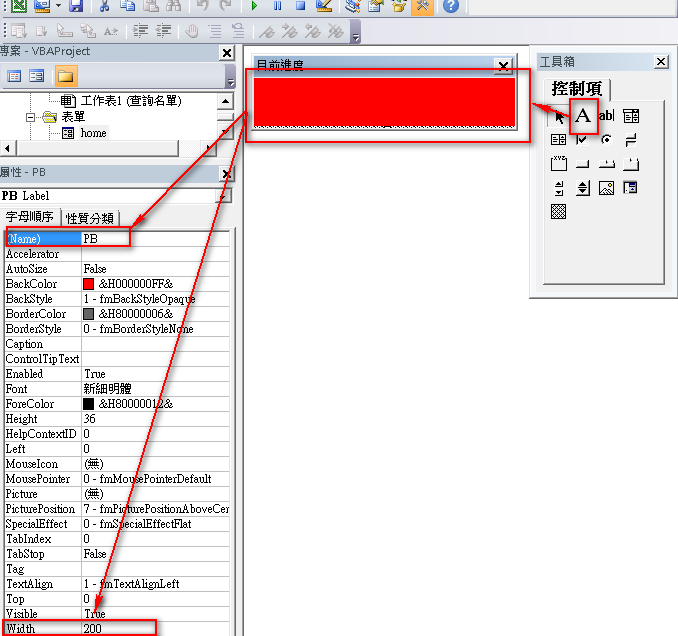Select the TabStrip control in the toolbox
Screen dimensions: 678x636
point(607,164)
